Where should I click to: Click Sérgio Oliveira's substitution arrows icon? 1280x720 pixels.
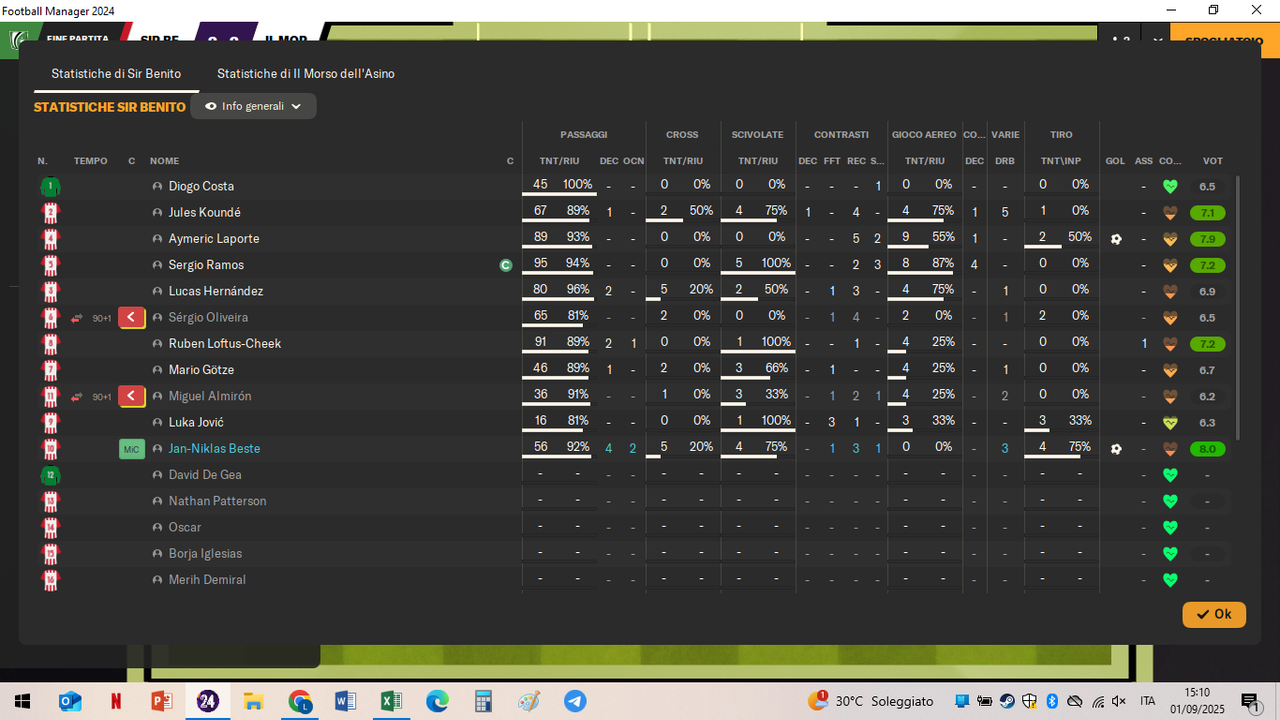tap(77, 318)
